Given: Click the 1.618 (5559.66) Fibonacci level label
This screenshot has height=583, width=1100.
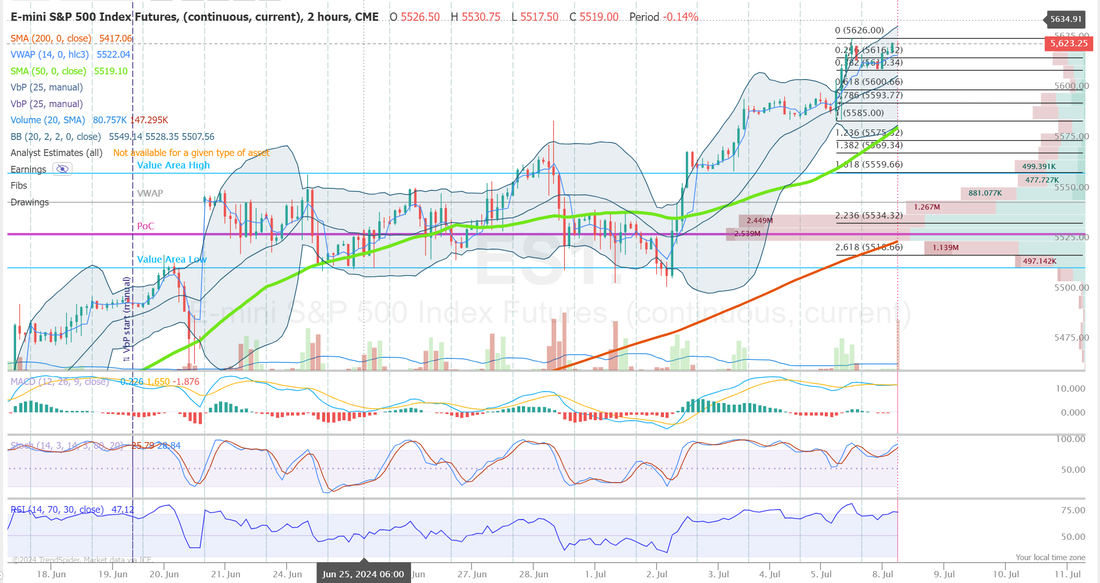Looking at the screenshot, I should 868,165.
